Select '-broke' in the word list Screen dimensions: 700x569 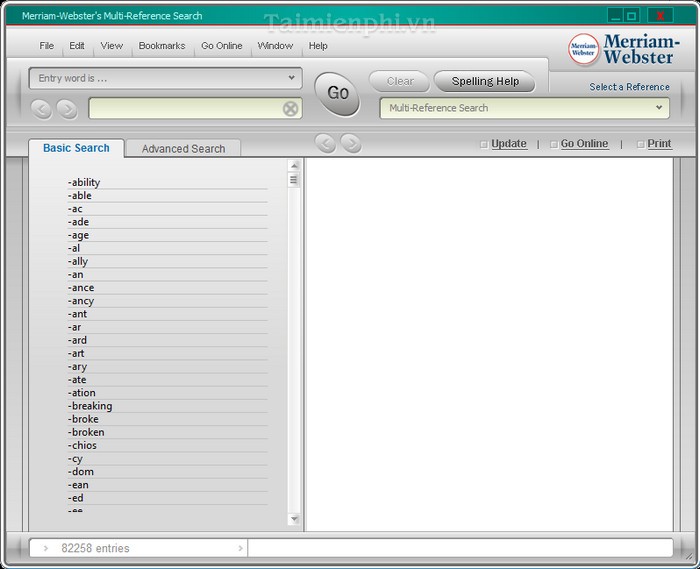point(83,419)
